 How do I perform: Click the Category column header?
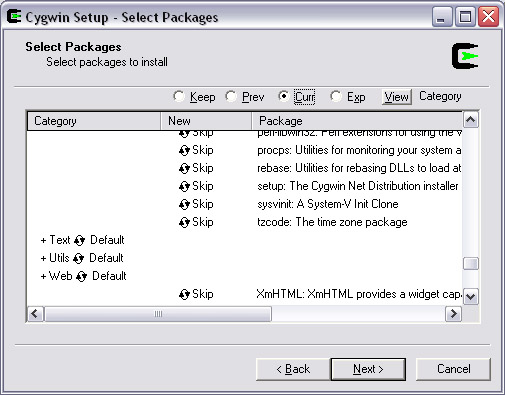94,121
